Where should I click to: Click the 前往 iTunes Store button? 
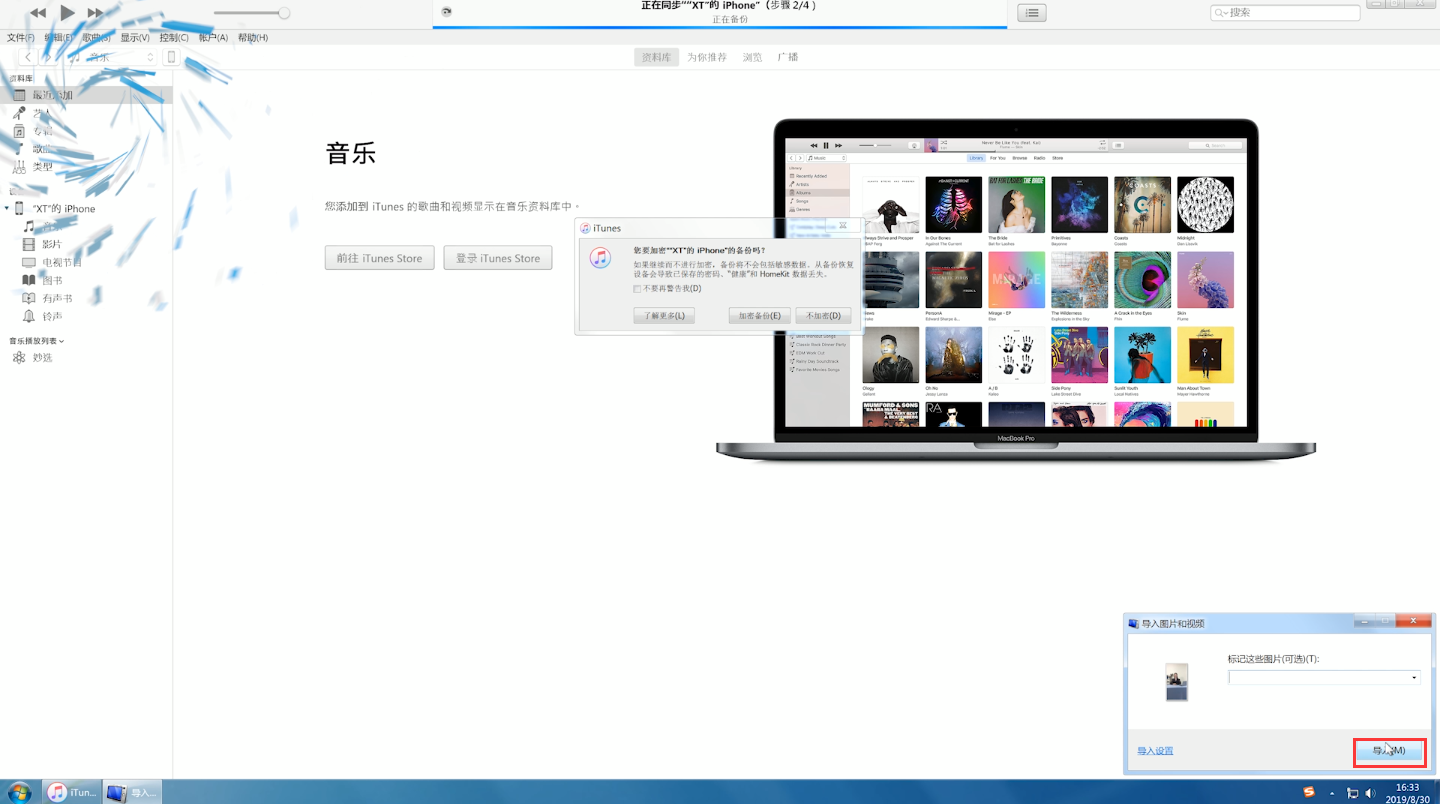click(379, 258)
